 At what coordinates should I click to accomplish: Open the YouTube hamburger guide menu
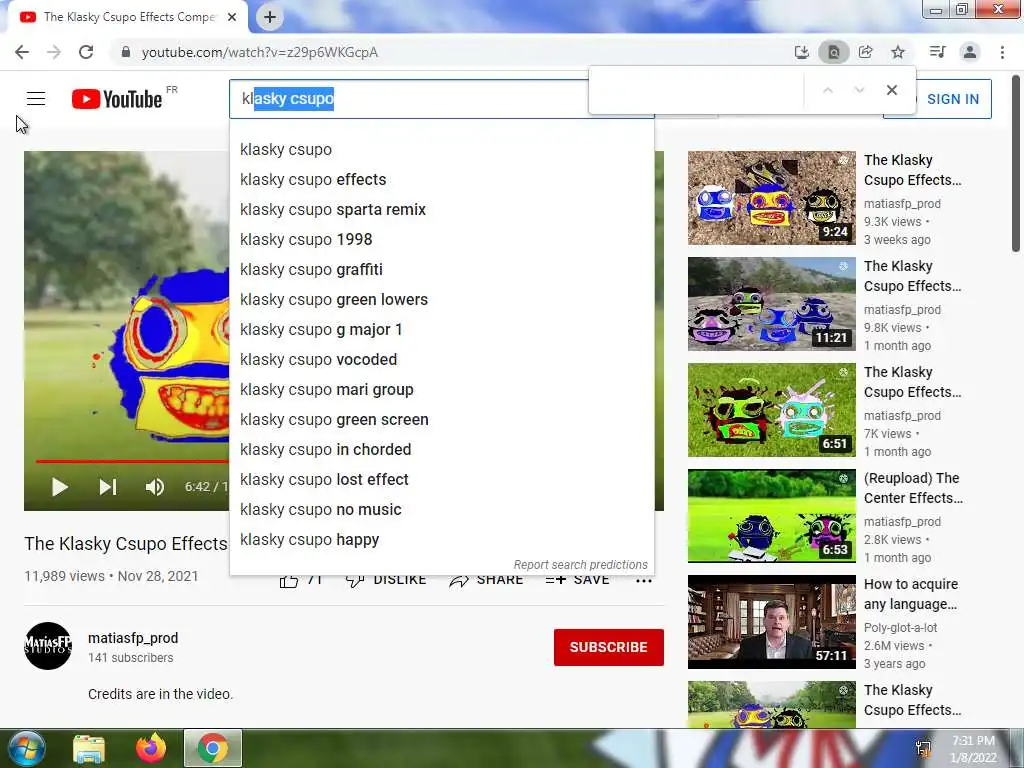36,99
